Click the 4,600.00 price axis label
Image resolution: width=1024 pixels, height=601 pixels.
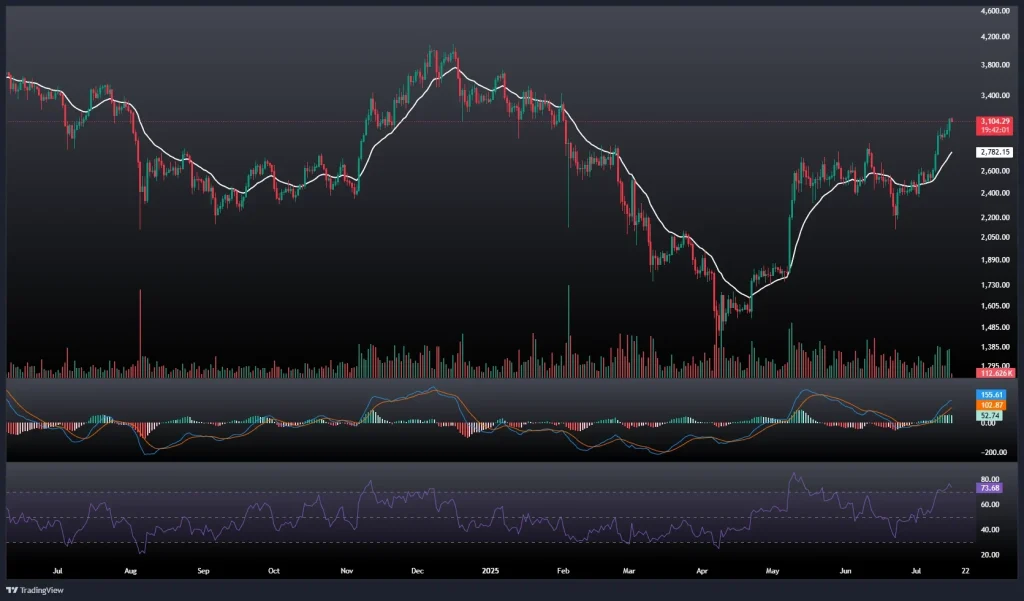pyautogui.click(x=995, y=11)
